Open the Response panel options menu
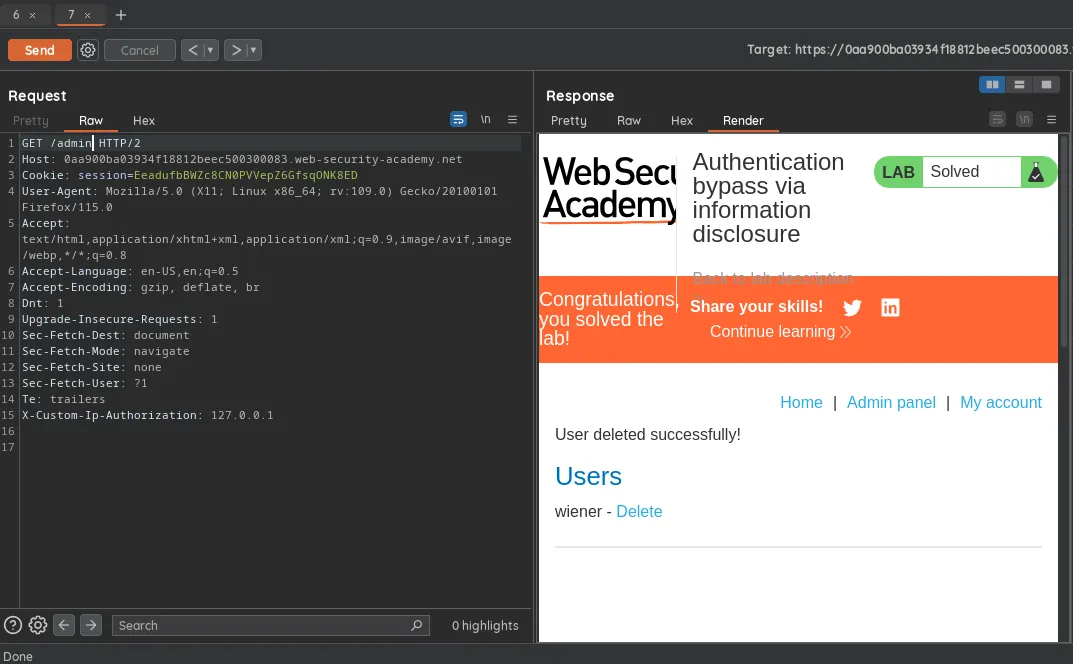 coord(1052,119)
